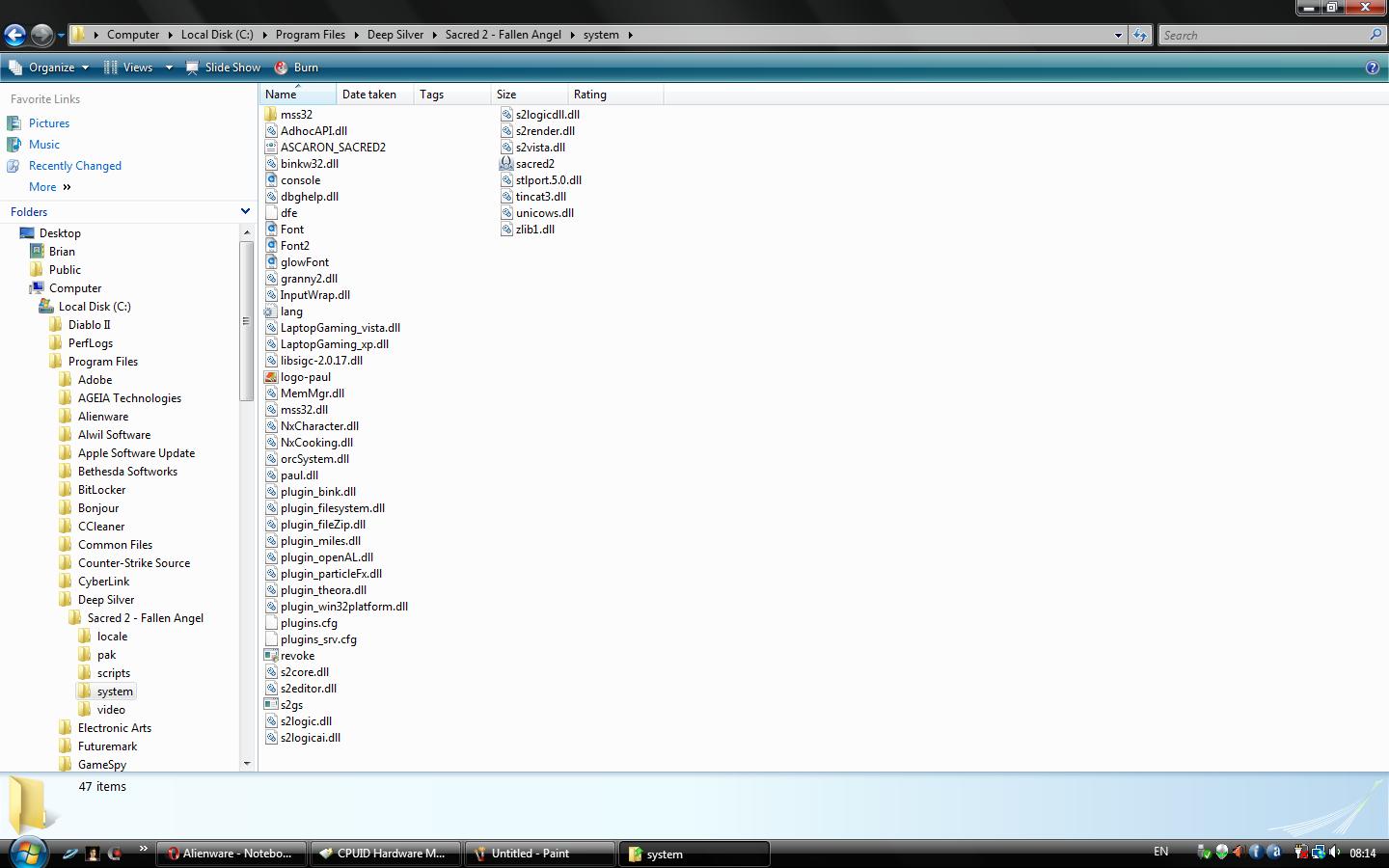Click the Refresh button beside address bar
This screenshot has width=1389, height=868.
1140,35
